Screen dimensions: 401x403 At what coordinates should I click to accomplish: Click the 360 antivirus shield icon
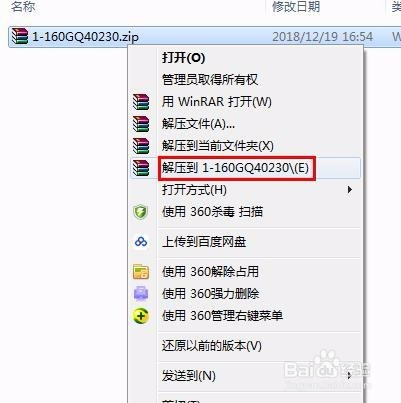tap(141, 212)
